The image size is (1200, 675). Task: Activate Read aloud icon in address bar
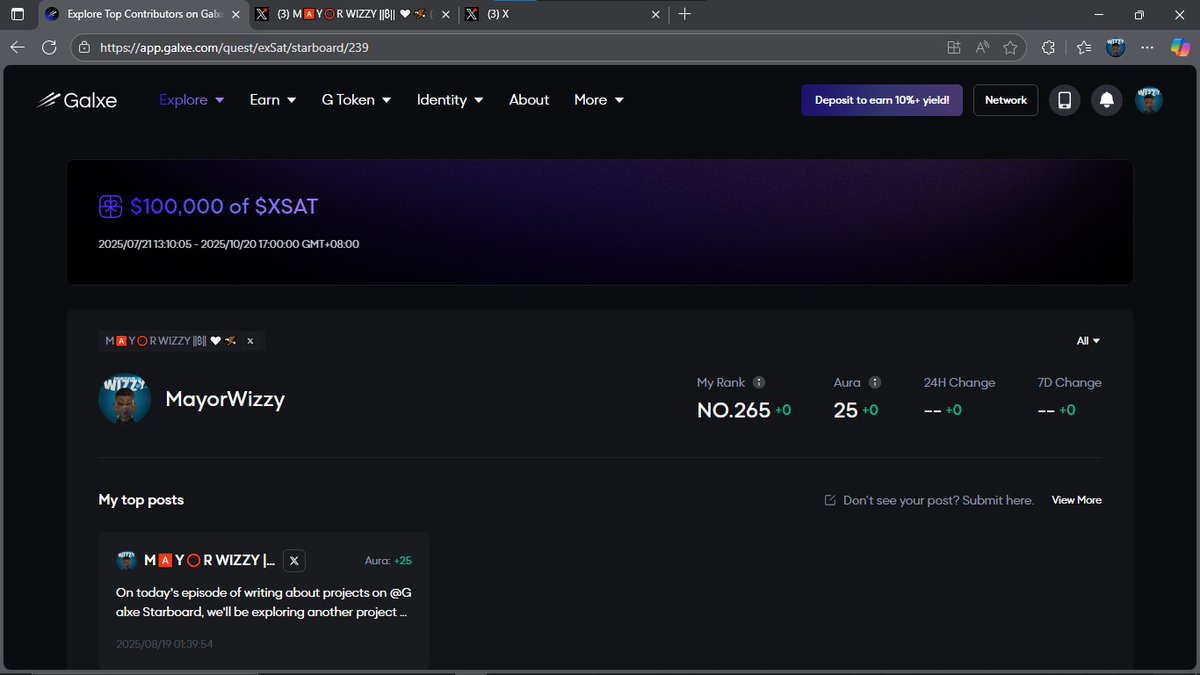(982, 47)
